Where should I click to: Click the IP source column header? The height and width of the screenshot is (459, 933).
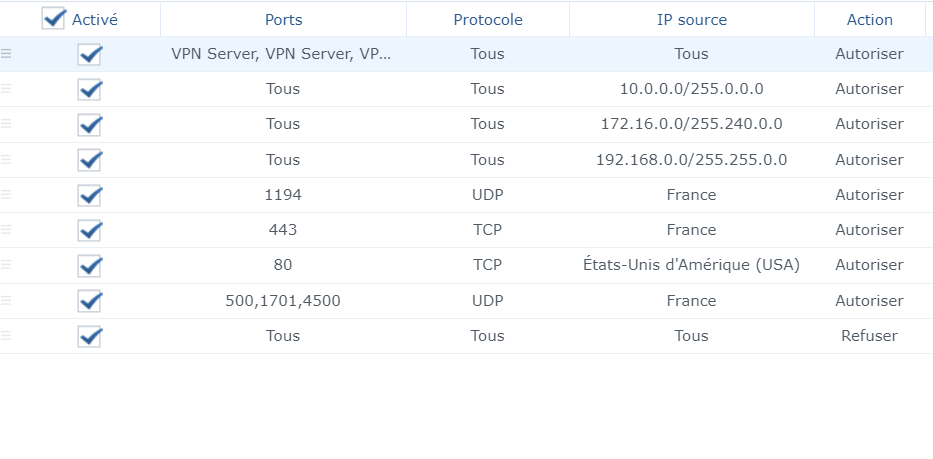pos(691,19)
